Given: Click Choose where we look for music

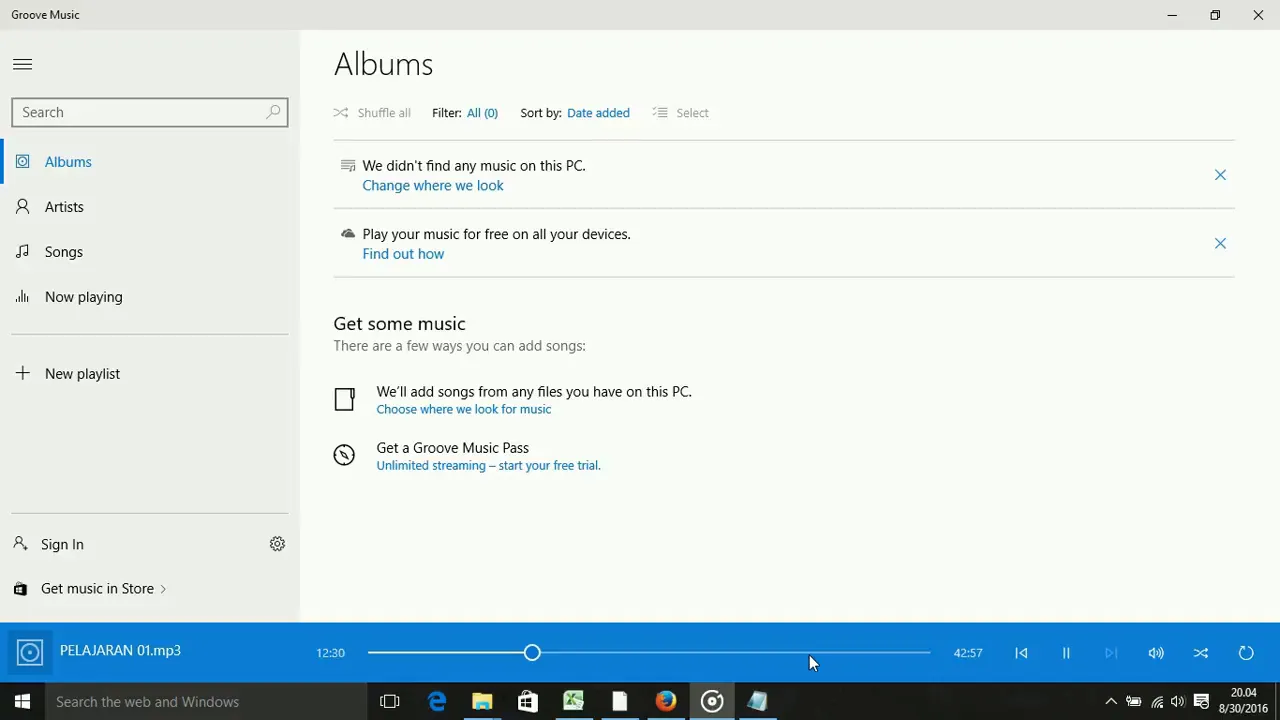Looking at the screenshot, I should pos(463,409).
